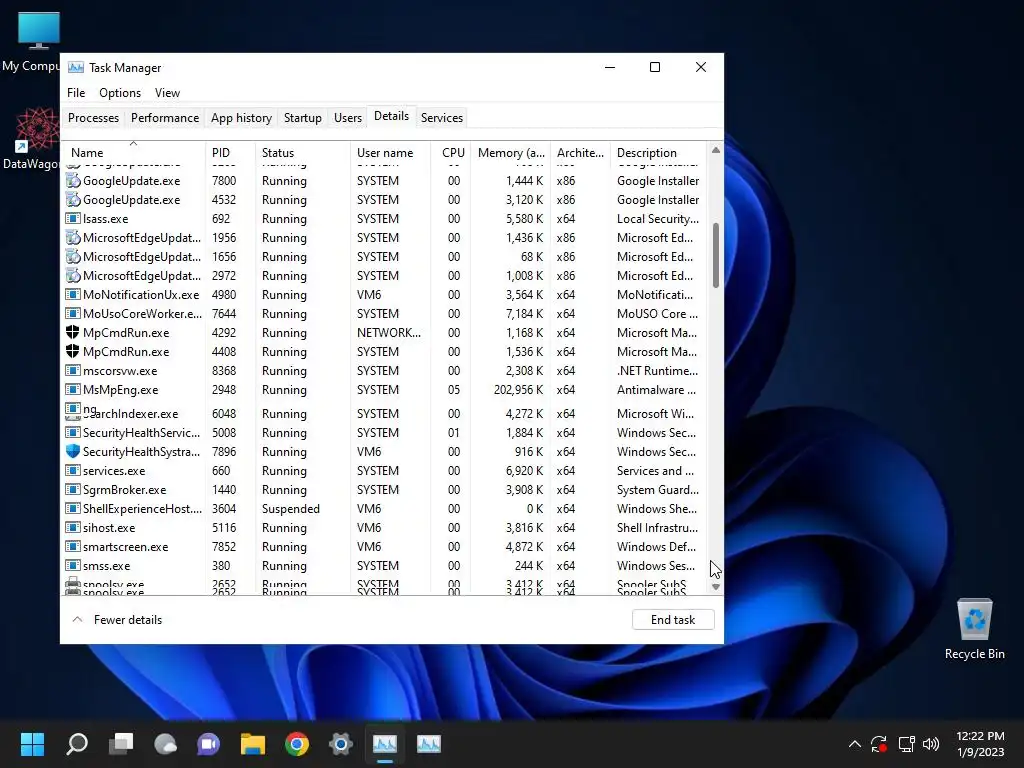
Task: Click the MicrosoftEdgeUpdate PID 1956 icon
Action: (72, 238)
